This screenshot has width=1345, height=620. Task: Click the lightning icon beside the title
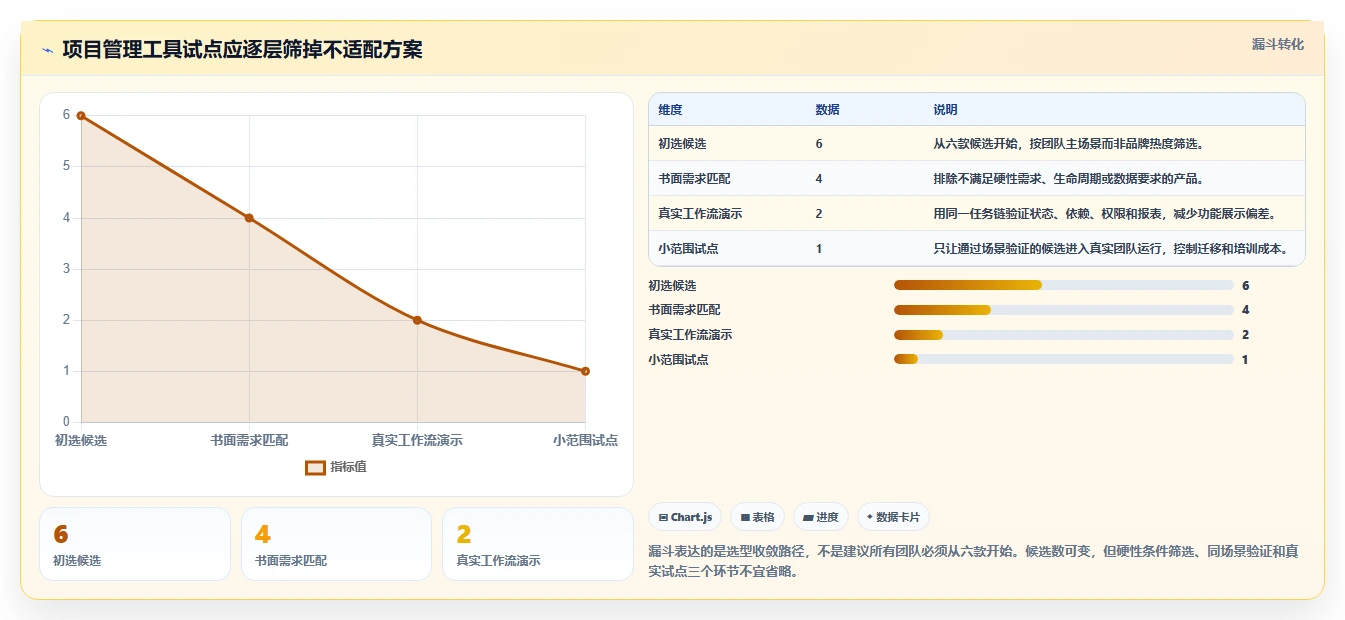(47, 50)
